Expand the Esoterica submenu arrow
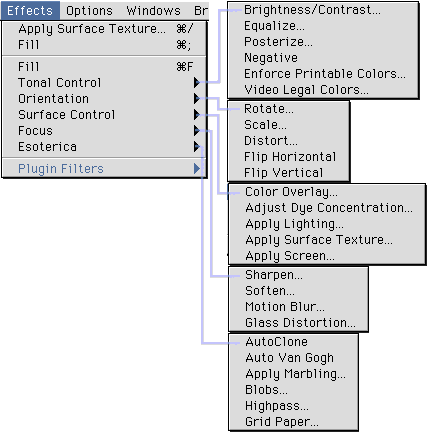This screenshot has height=434, width=428. (197, 146)
